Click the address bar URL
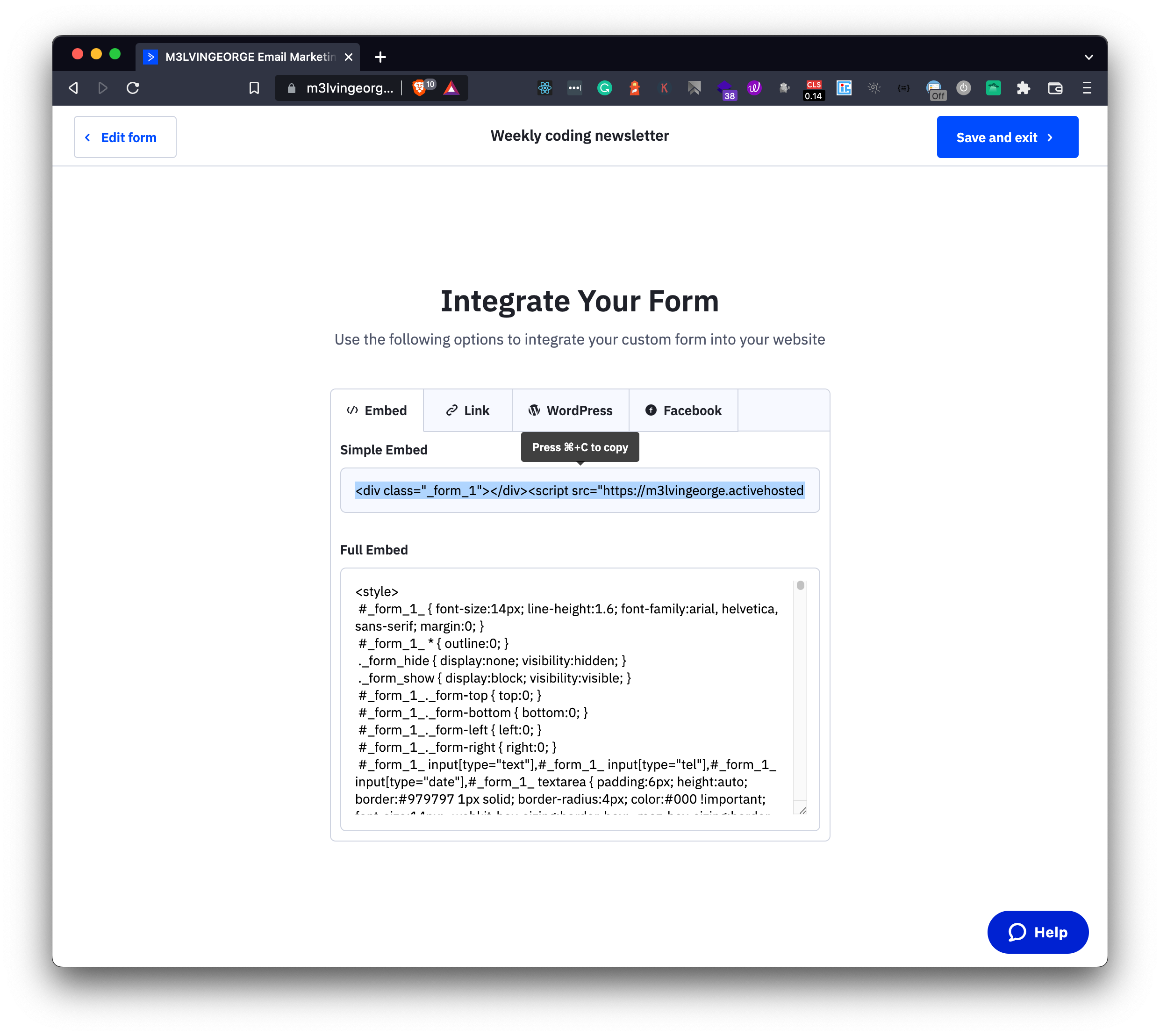 click(349, 88)
